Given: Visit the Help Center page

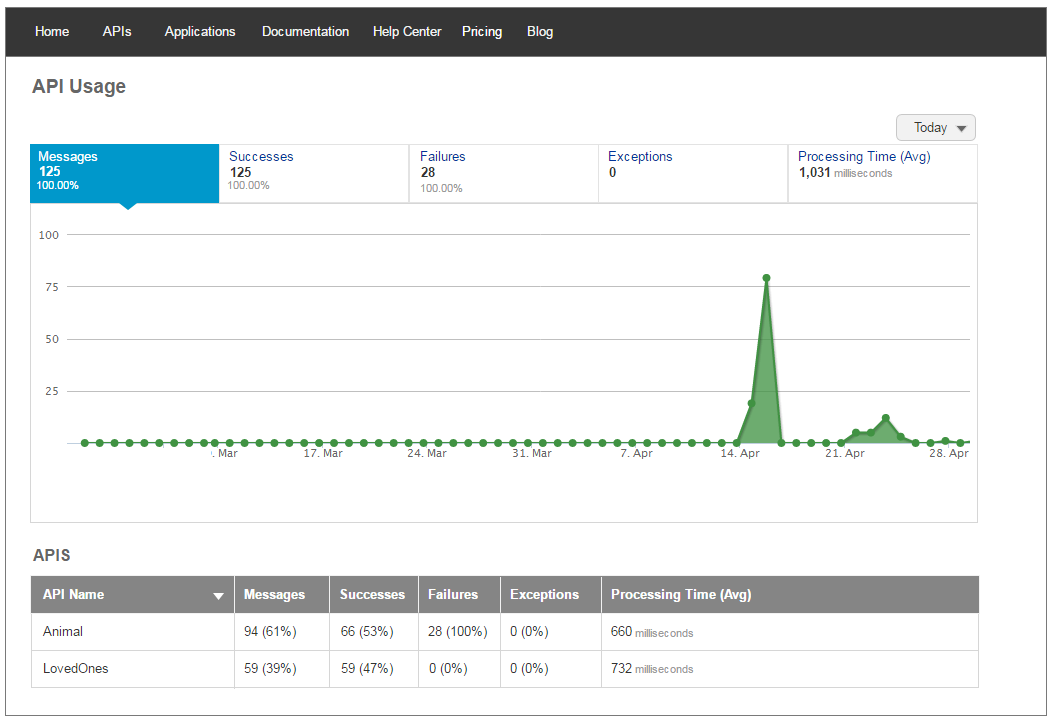Looking at the screenshot, I should [407, 31].
